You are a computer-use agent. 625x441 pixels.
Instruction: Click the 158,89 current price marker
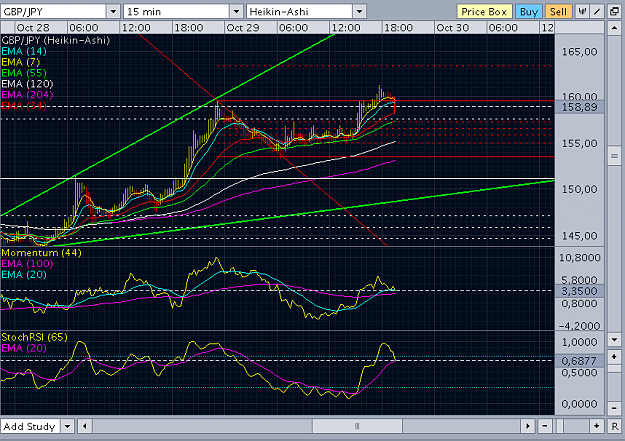coord(580,107)
